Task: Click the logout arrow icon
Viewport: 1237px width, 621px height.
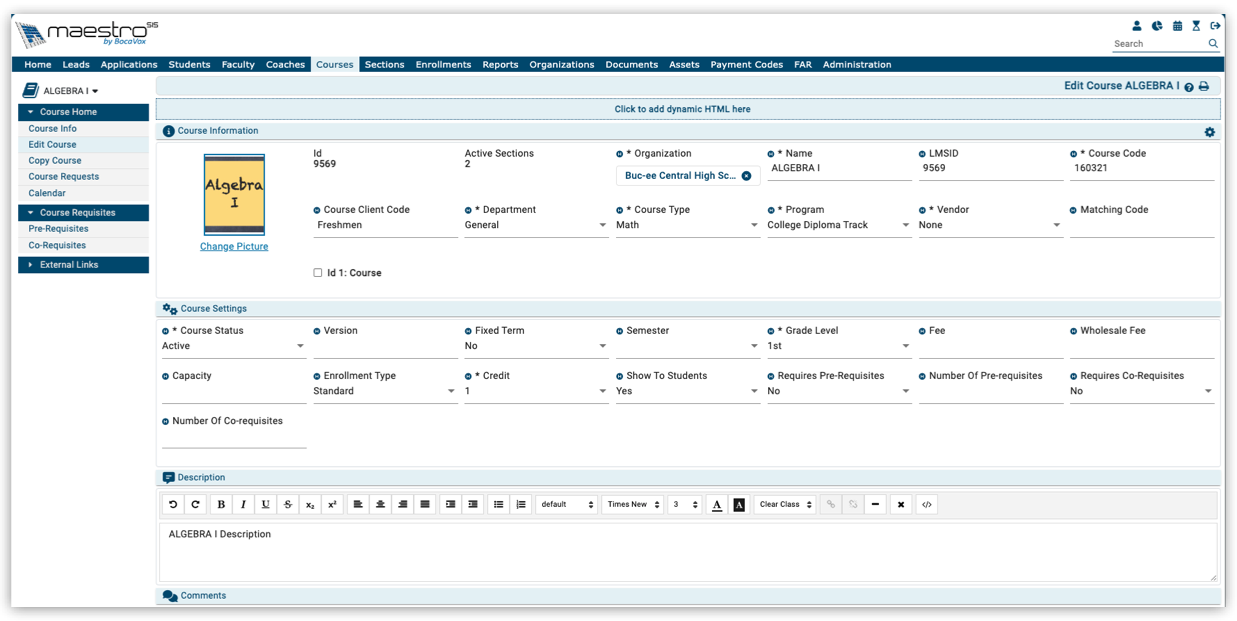Action: coord(1215,26)
